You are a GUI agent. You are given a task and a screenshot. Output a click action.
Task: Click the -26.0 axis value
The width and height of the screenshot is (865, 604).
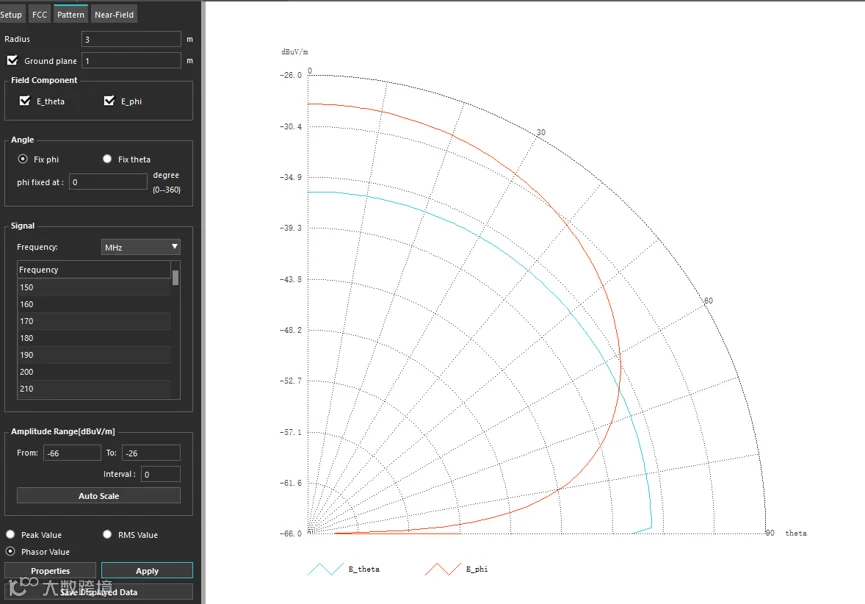click(x=291, y=75)
